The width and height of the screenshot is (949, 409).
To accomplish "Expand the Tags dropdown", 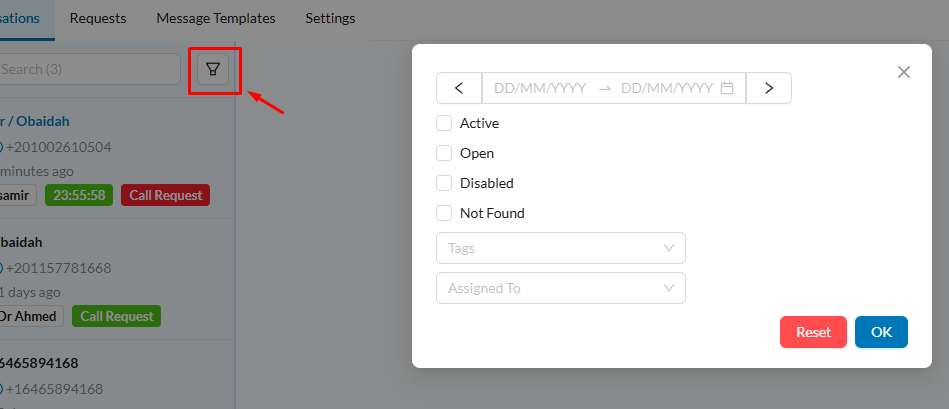I will pos(561,248).
